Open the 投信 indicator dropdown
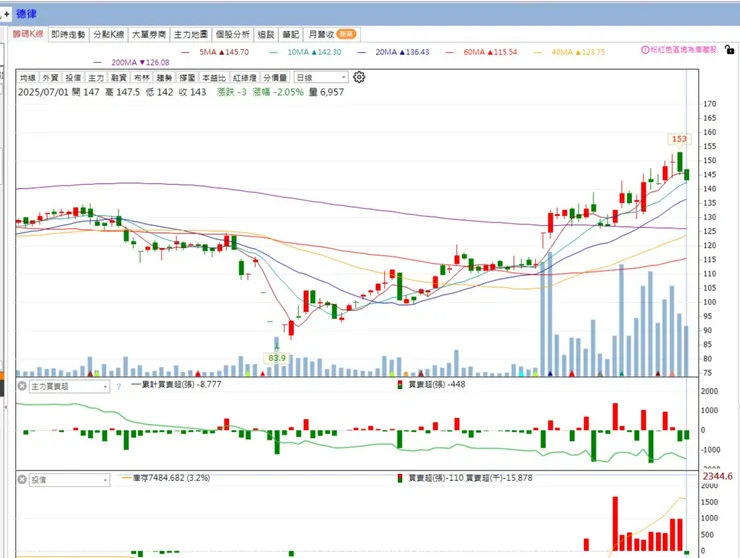Viewport: 740px width, 558px height. pos(69,480)
